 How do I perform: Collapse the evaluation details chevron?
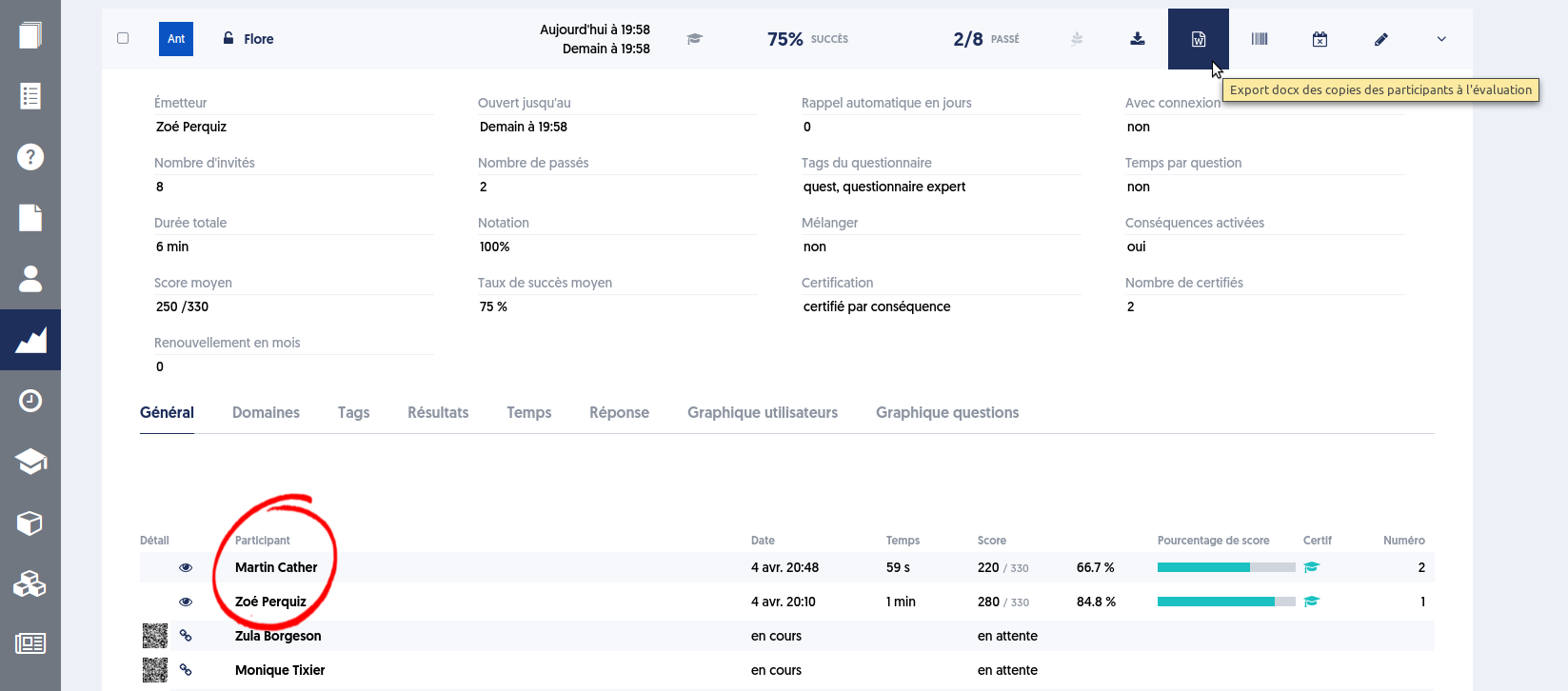(1441, 39)
